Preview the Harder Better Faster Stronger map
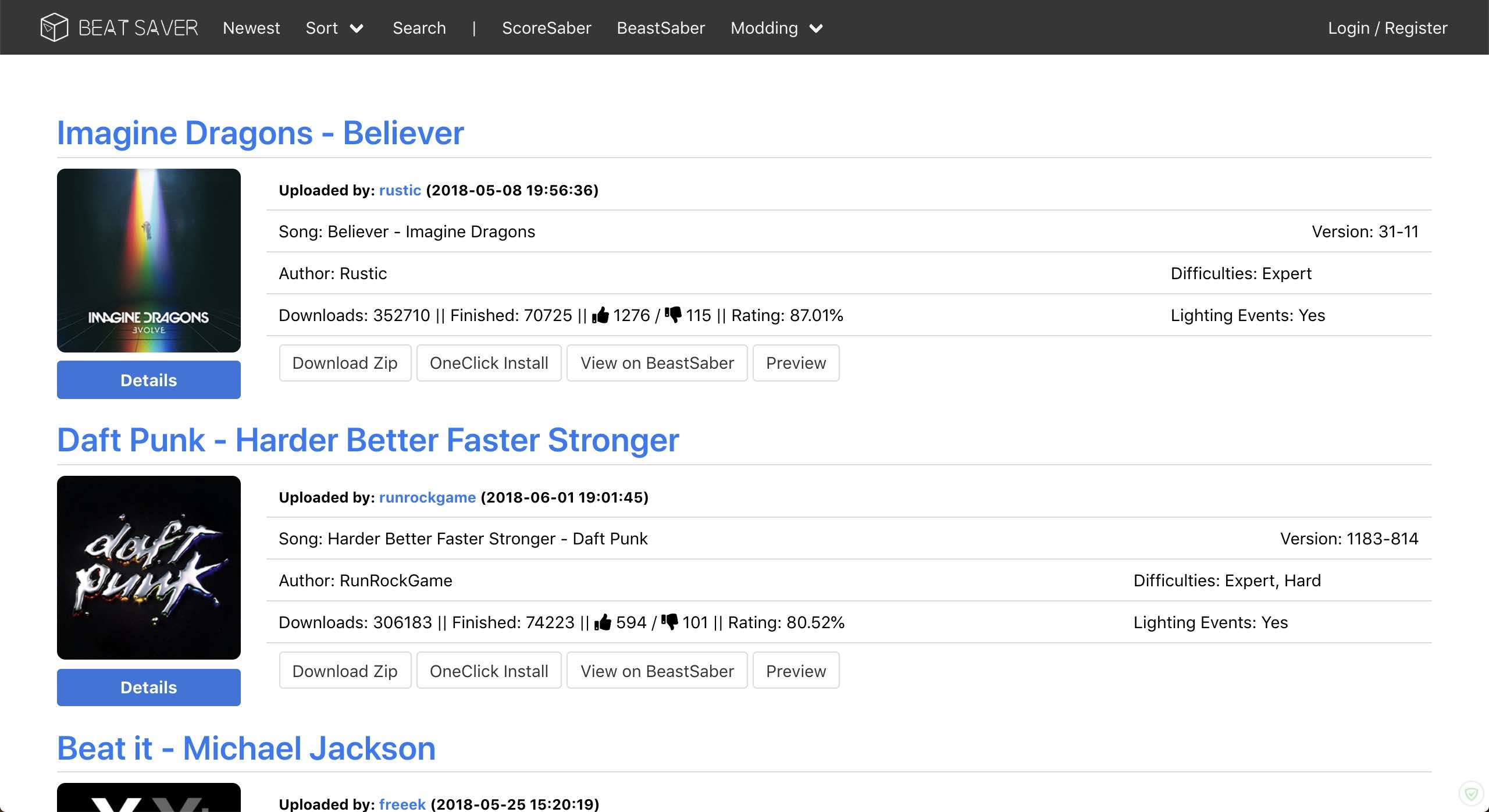The image size is (1489, 812). tap(796, 671)
